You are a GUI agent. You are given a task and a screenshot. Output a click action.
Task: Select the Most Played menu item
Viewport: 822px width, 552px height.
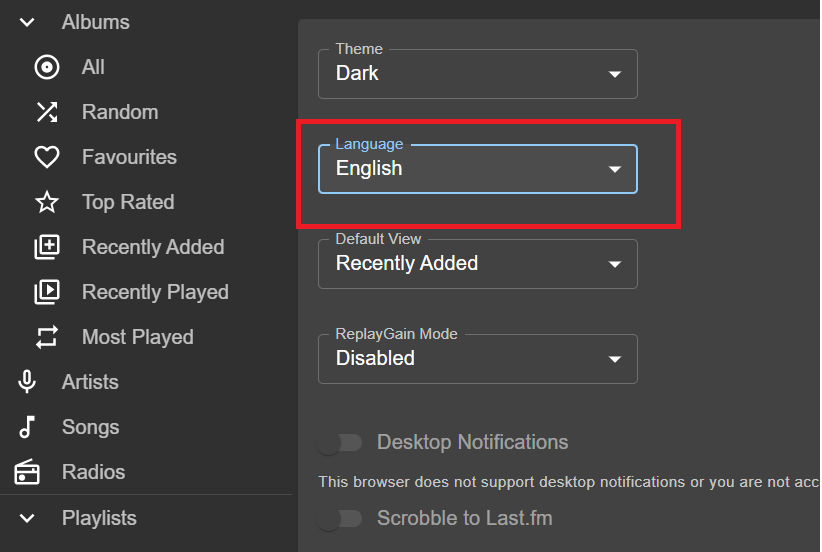point(137,337)
